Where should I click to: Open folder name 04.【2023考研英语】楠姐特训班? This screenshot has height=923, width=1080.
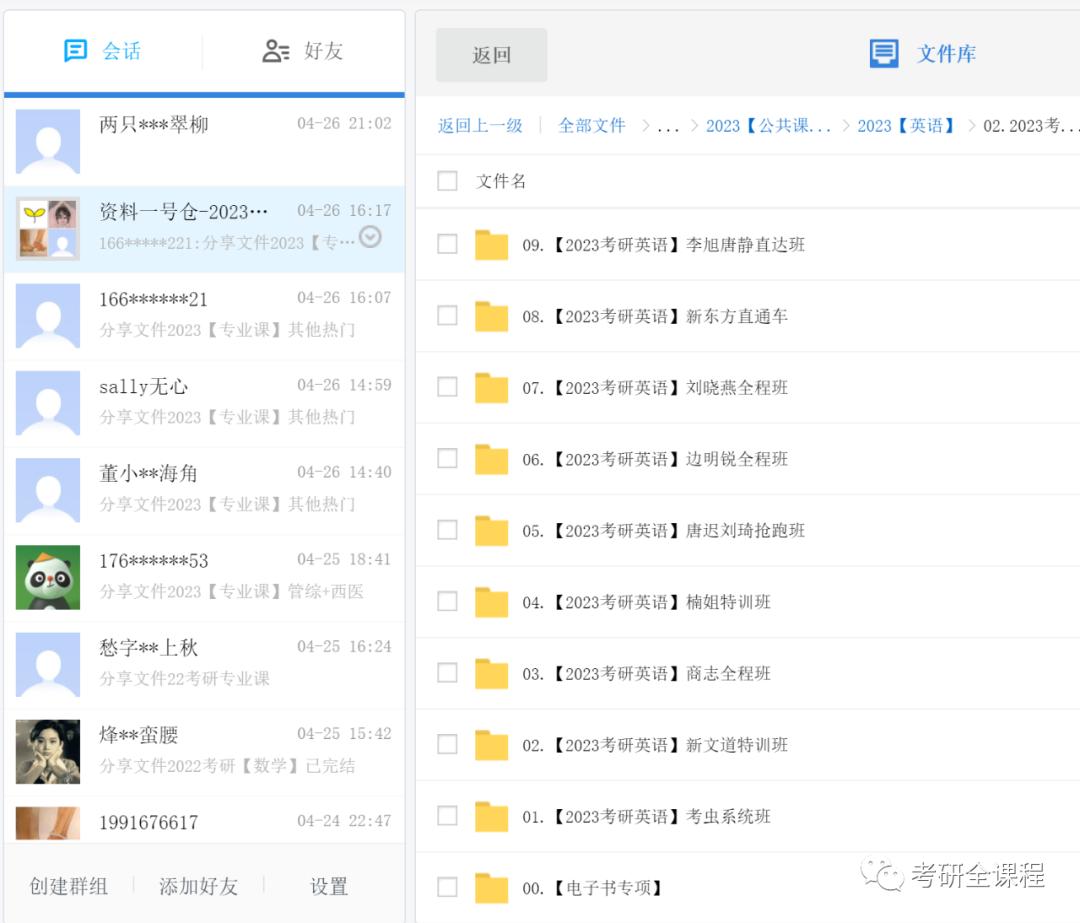click(x=646, y=602)
